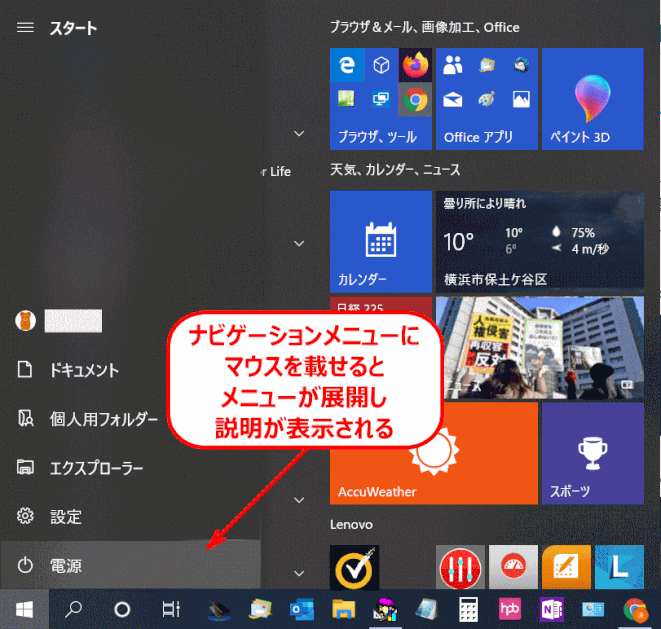The height and width of the screenshot is (629, 661).
Task: Open ドキュメント in navigation menu
Action: point(84,370)
